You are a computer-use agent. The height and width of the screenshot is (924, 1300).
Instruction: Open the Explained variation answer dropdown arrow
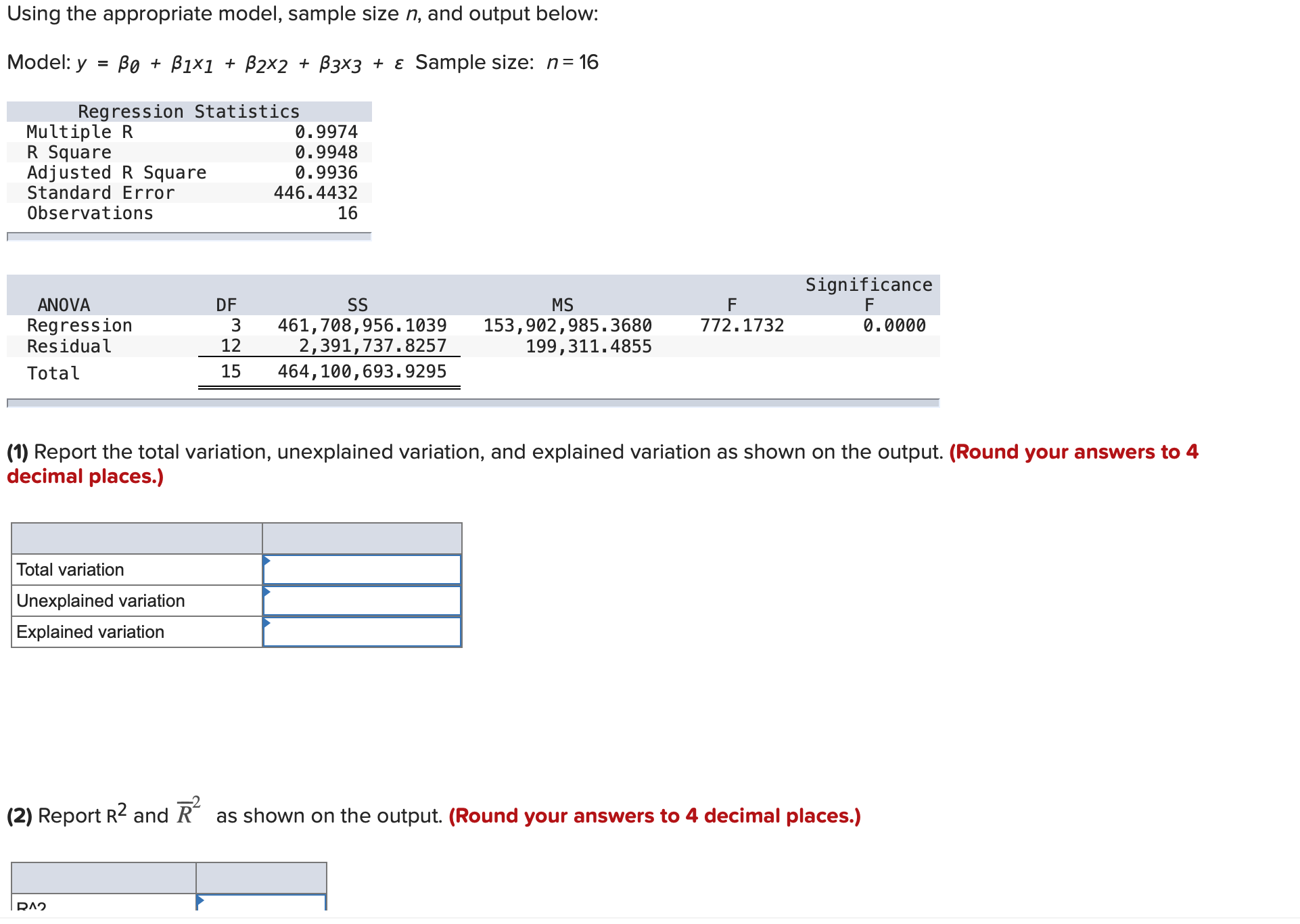[x=267, y=624]
